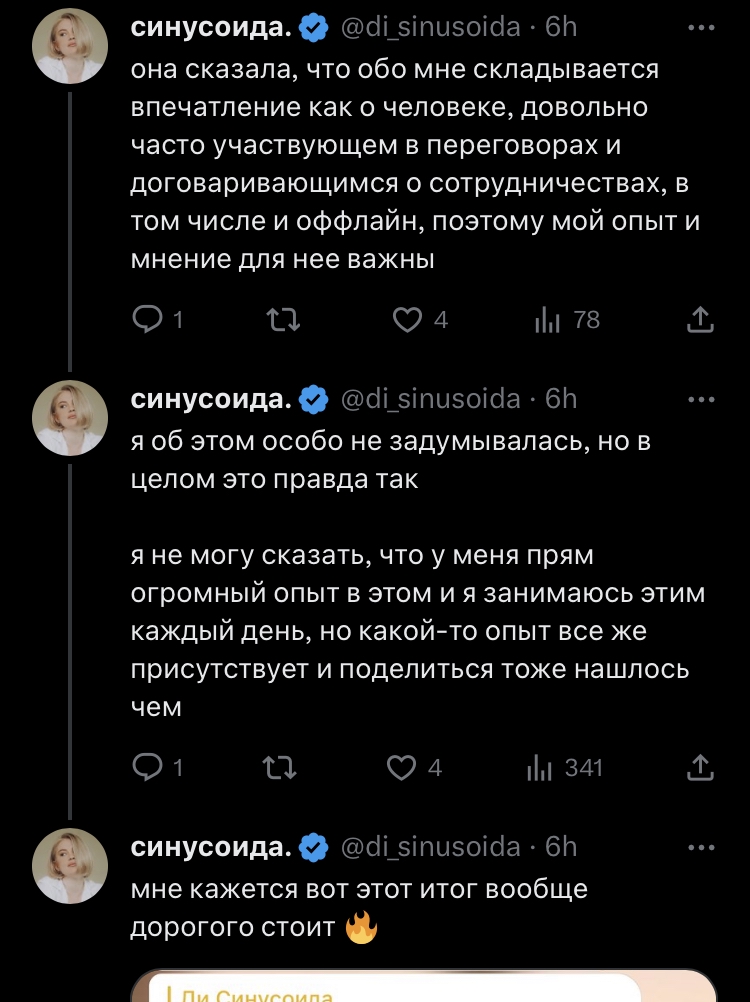This screenshot has width=750, height=1002.
Task: Reply to the first tweet about переговорах
Action: (148, 320)
